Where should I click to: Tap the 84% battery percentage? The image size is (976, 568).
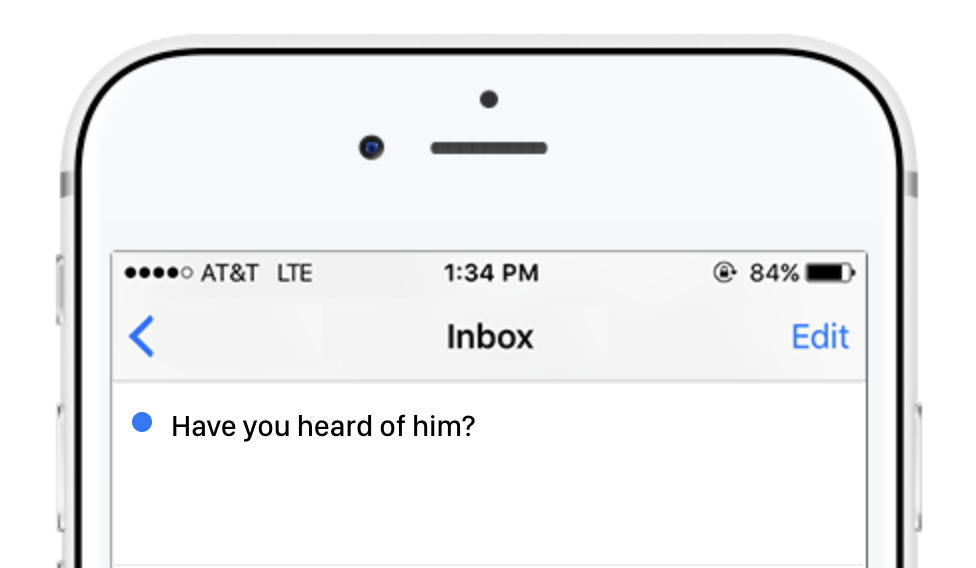(774, 273)
